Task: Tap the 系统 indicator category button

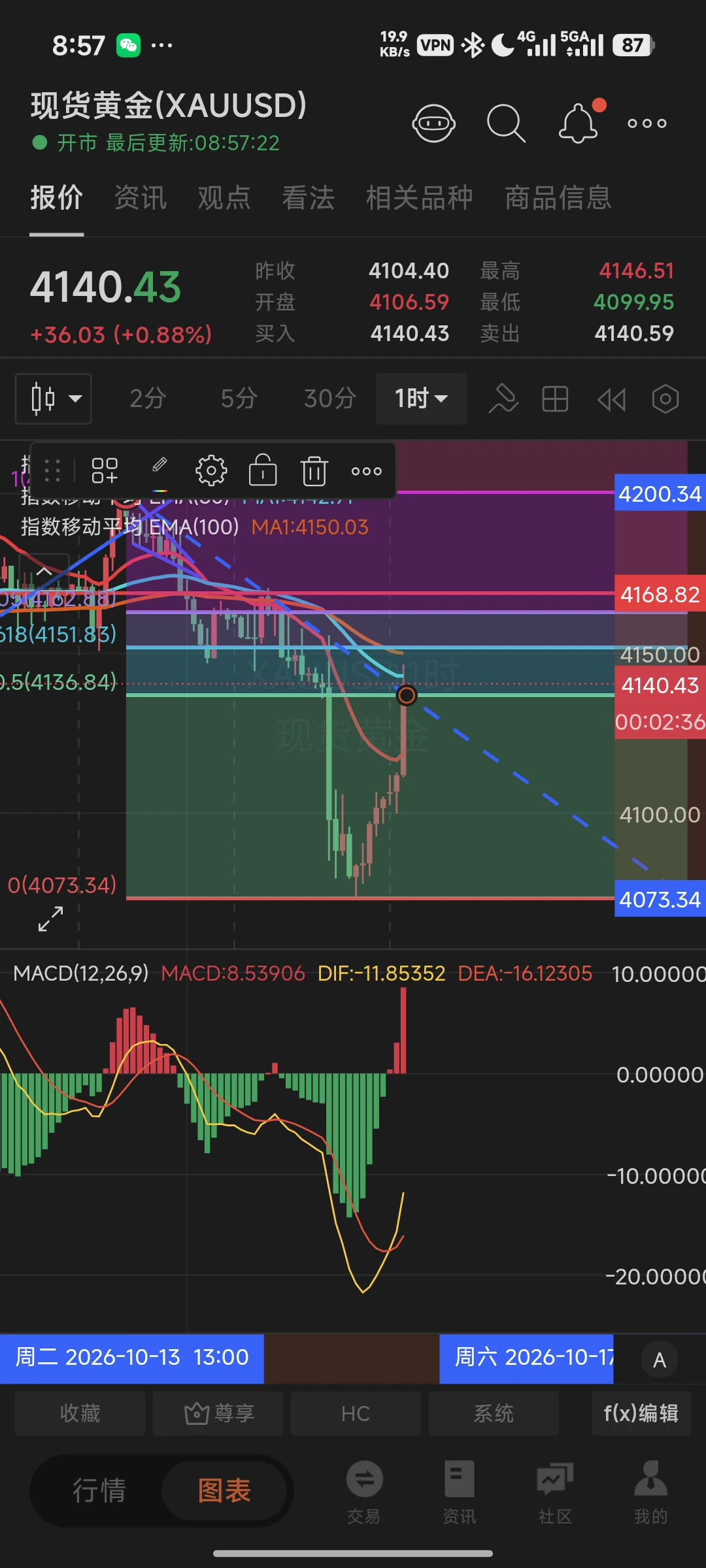Action: [494, 1413]
